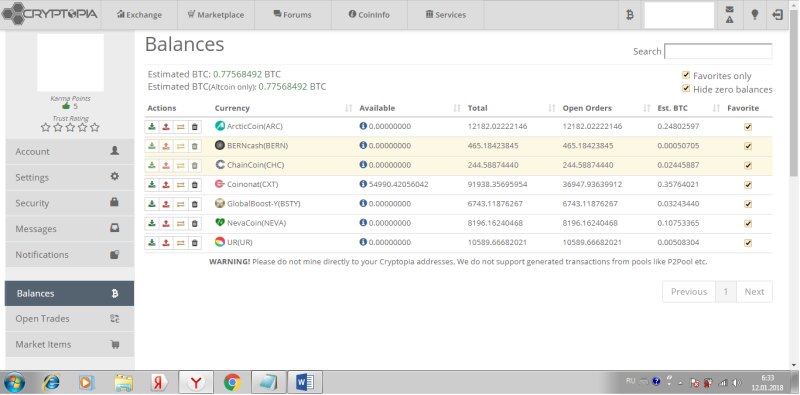Click the trash icon for UR(UR)
Viewport: 800px width, 395px height.
194,243
